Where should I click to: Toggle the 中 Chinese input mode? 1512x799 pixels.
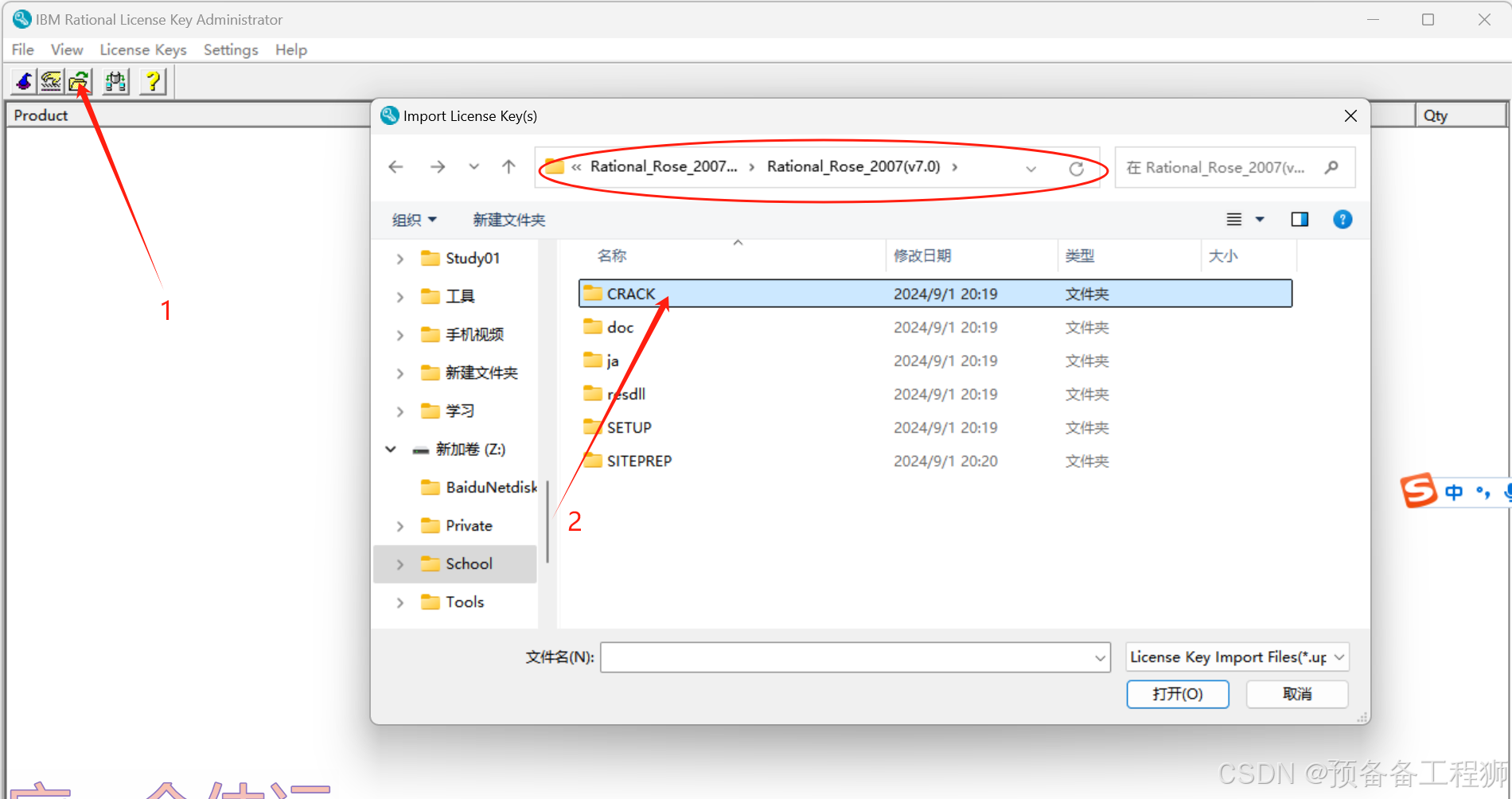1454,493
